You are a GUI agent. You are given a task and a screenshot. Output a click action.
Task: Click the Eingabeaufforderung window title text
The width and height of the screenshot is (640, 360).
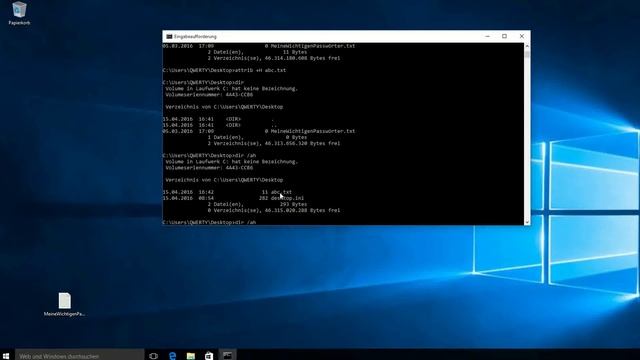pyautogui.click(x=196, y=36)
